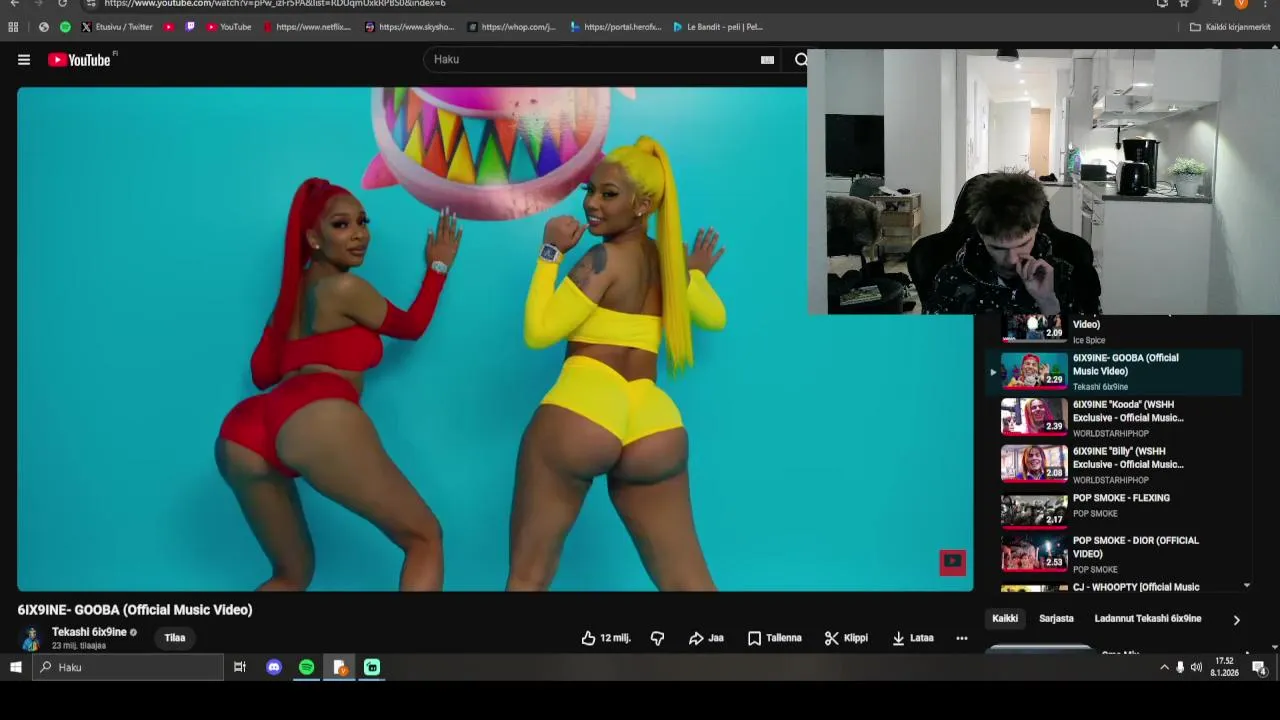Open the Windows notification center

[x=1260, y=667]
